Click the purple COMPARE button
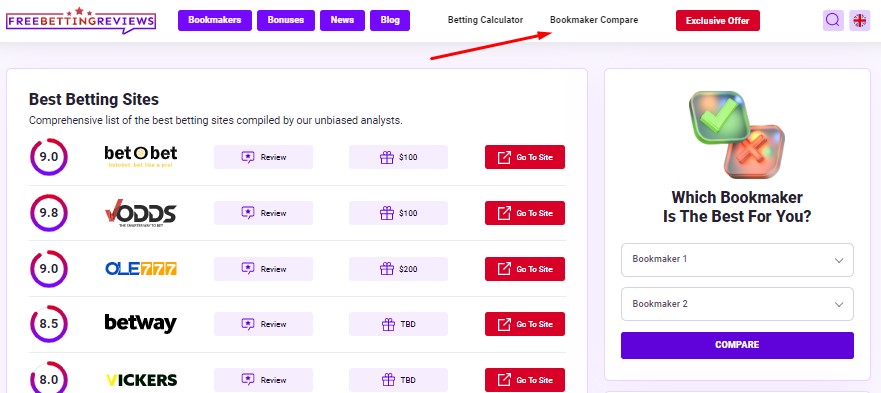 click(737, 345)
